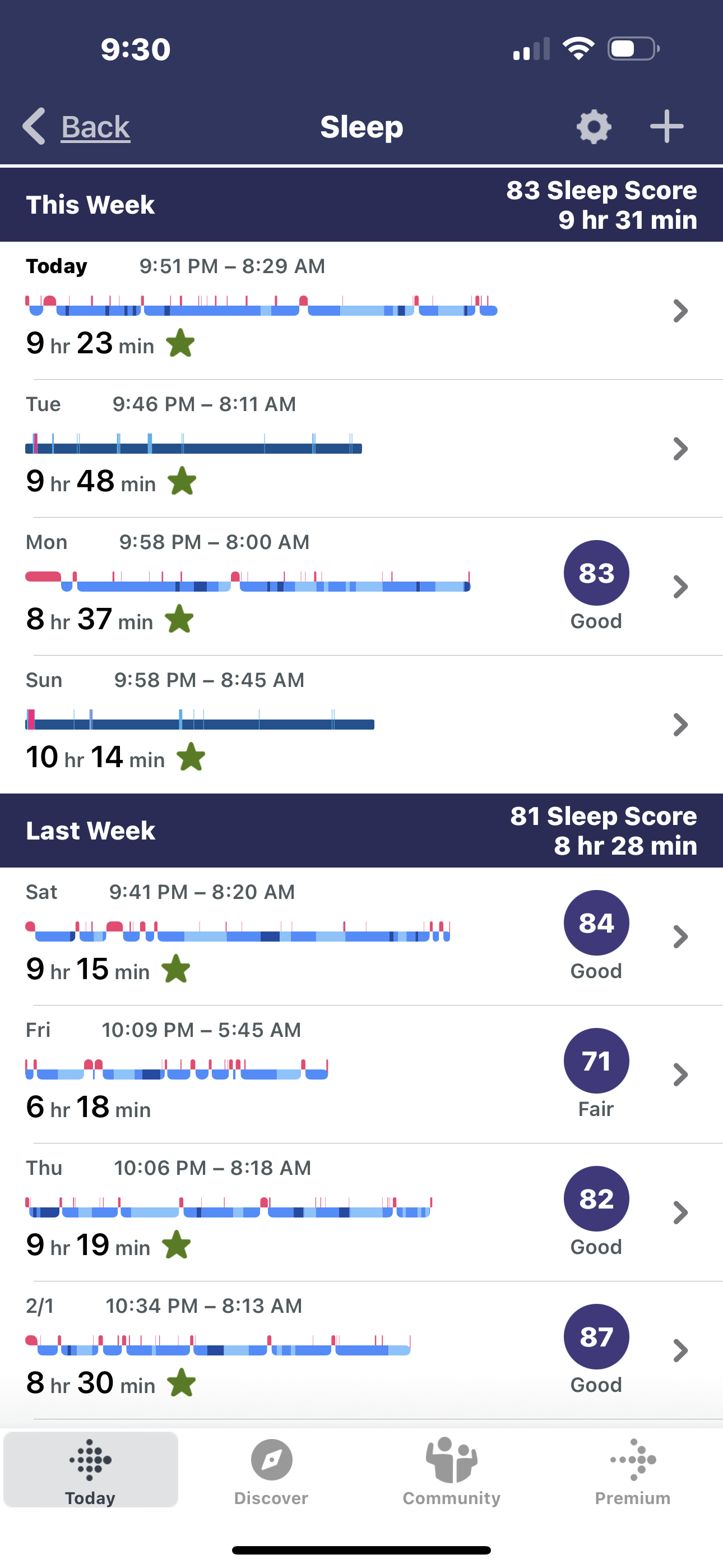This screenshot has height=1568, width=723.
Task: Tap the This Week summary header
Action: tap(361, 205)
